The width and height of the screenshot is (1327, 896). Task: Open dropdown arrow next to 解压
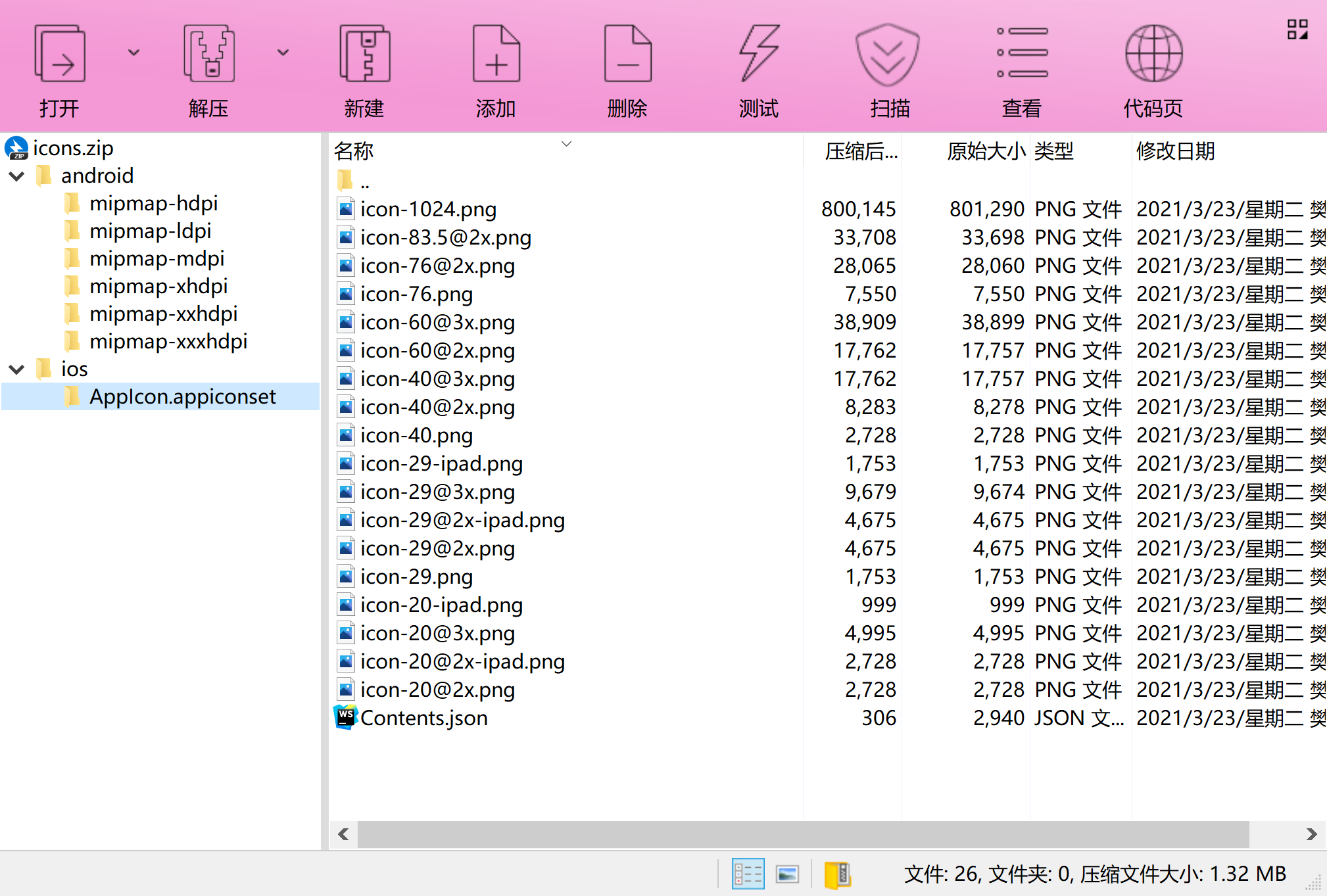[283, 53]
